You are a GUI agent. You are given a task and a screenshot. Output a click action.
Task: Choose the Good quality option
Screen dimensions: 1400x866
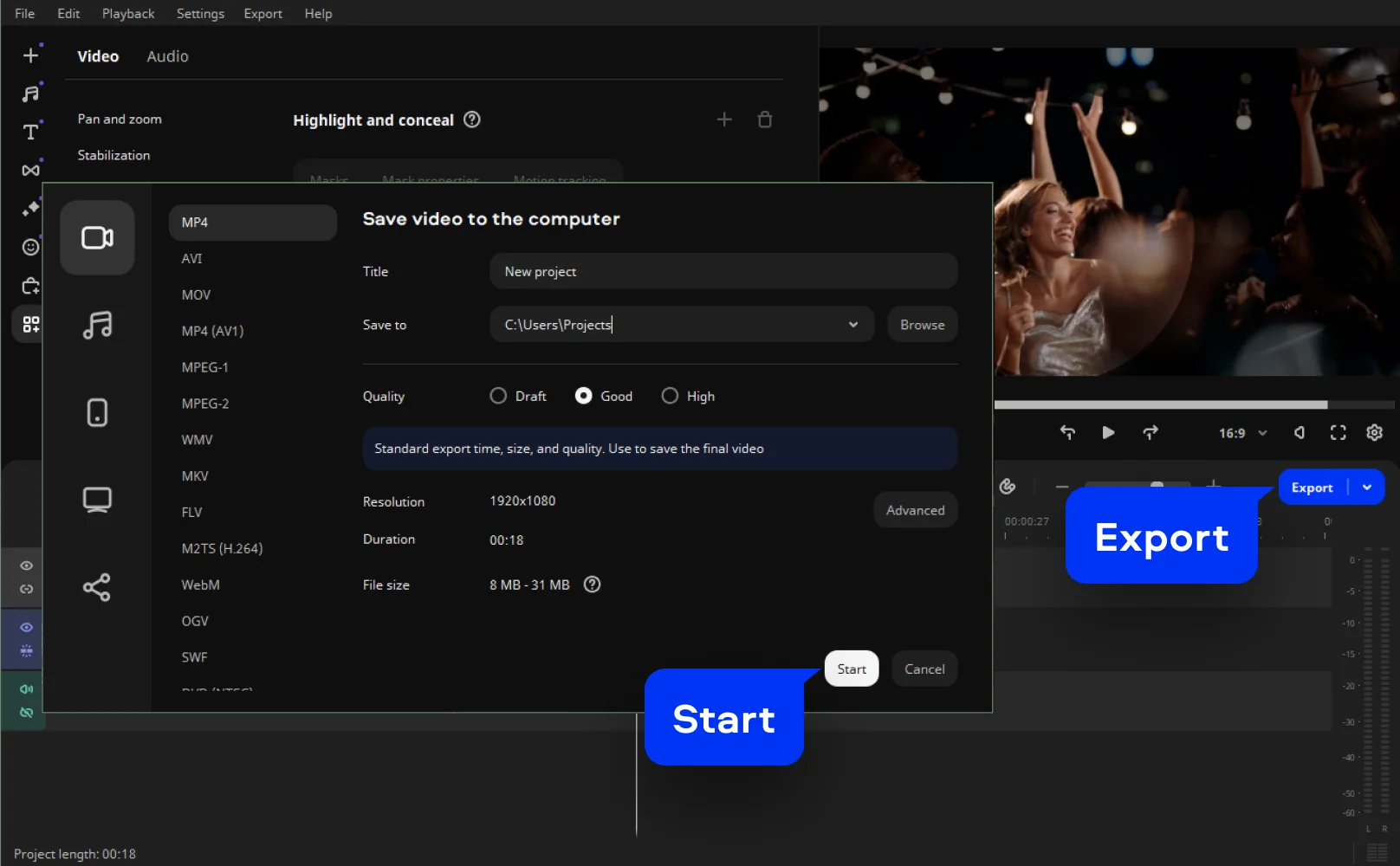(584, 396)
